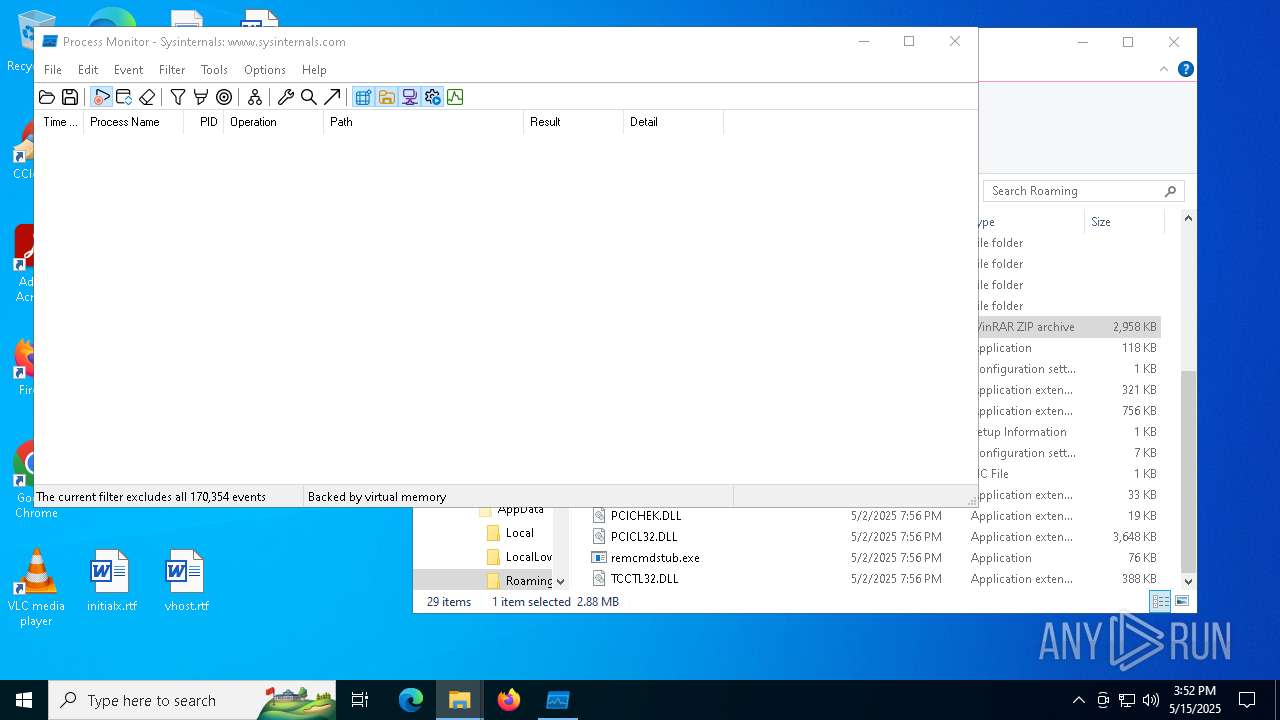The width and height of the screenshot is (1280, 720).
Task: Click Explorer file list scrollbar down arrow
Action: (x=1188, y=581)
